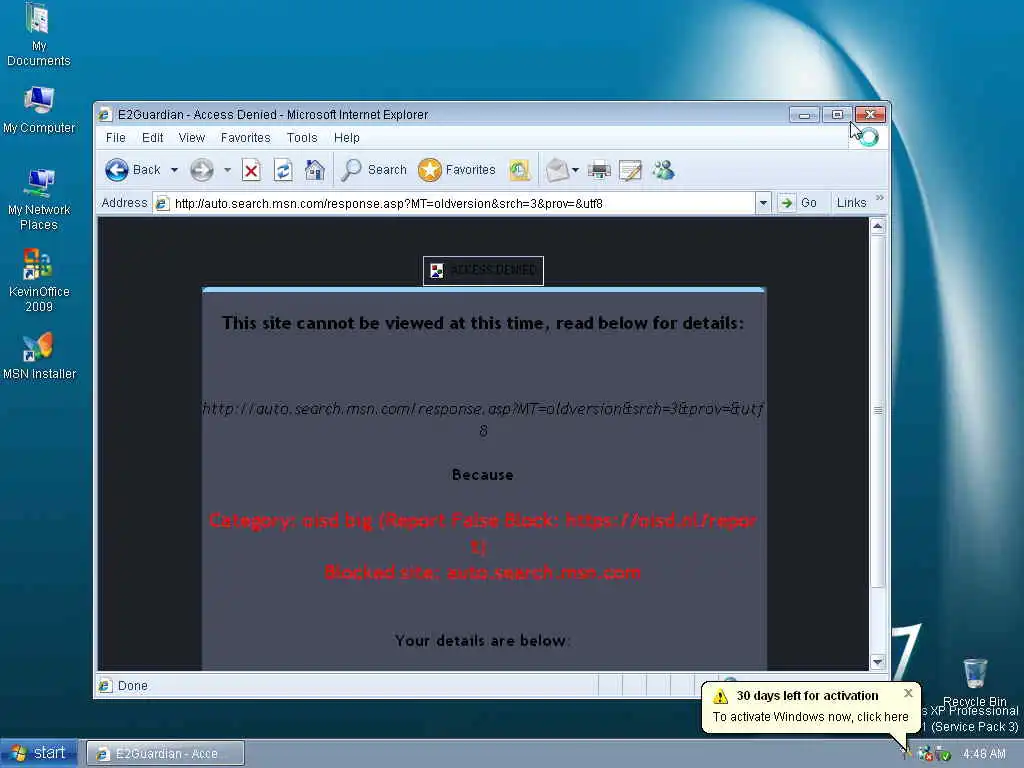
Task: Select the MSN Installer desktop shortcut
Action: [39, 357]
